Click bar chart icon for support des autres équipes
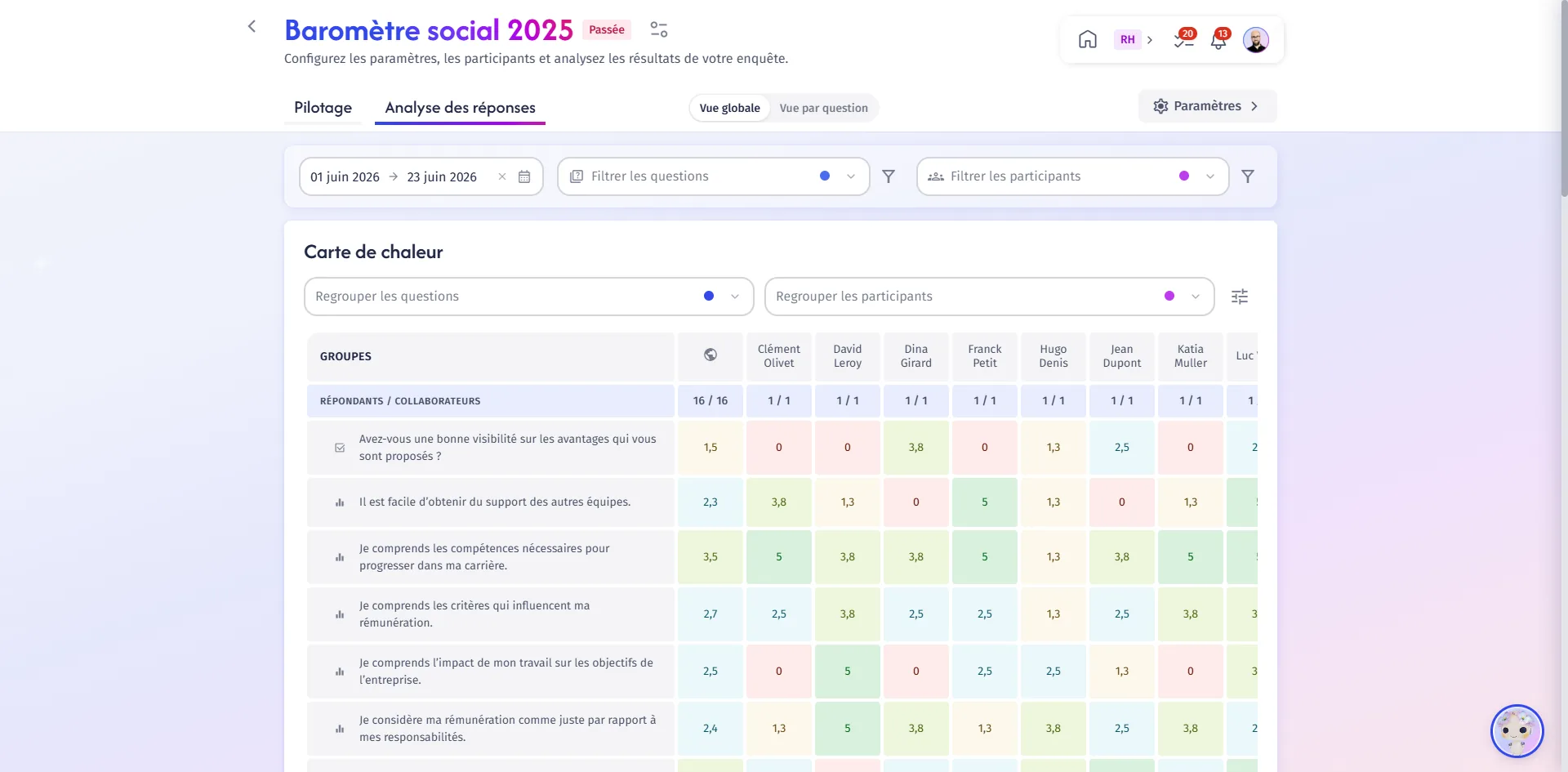This screenshot has height=772, width=1568. (340, 502)
